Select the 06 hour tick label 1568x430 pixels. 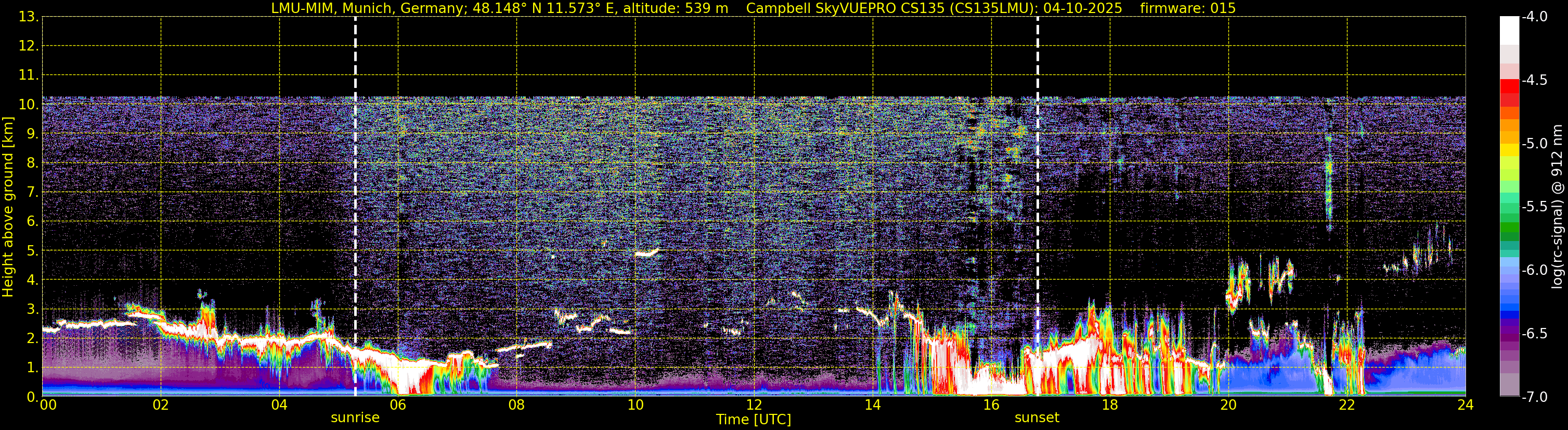pos(398,405)
